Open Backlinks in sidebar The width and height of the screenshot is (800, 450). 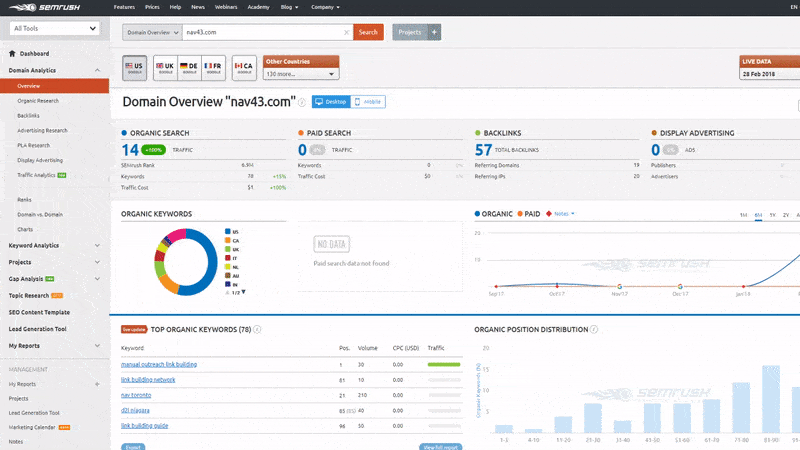pos(28,116)
